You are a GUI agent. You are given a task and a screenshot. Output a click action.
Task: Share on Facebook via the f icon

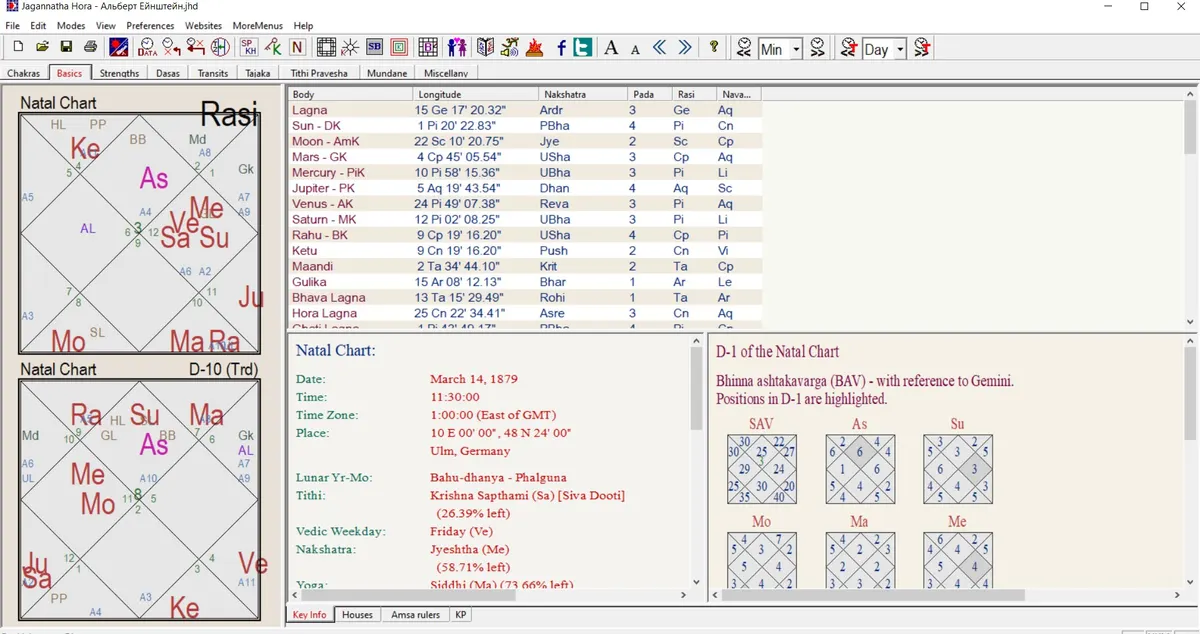561,47
